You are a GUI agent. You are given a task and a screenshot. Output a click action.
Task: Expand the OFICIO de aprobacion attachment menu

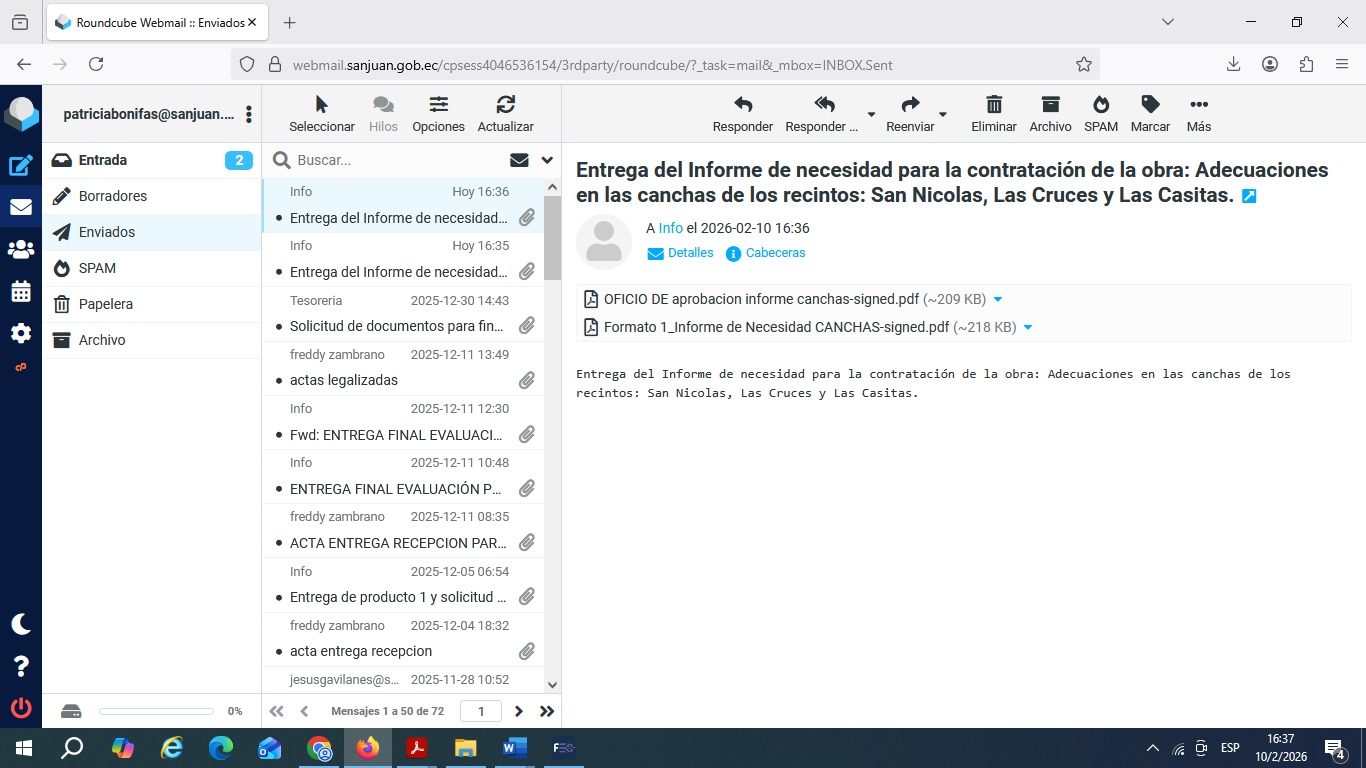997,300
